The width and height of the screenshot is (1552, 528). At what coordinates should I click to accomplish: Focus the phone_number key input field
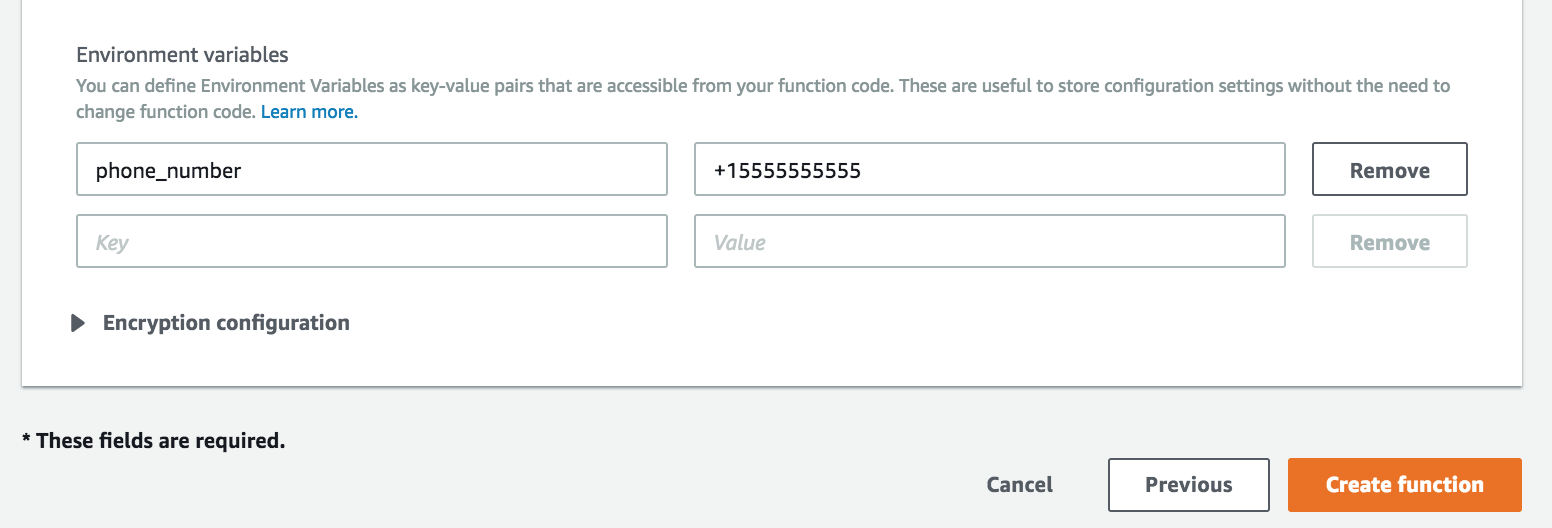point(372,169)
